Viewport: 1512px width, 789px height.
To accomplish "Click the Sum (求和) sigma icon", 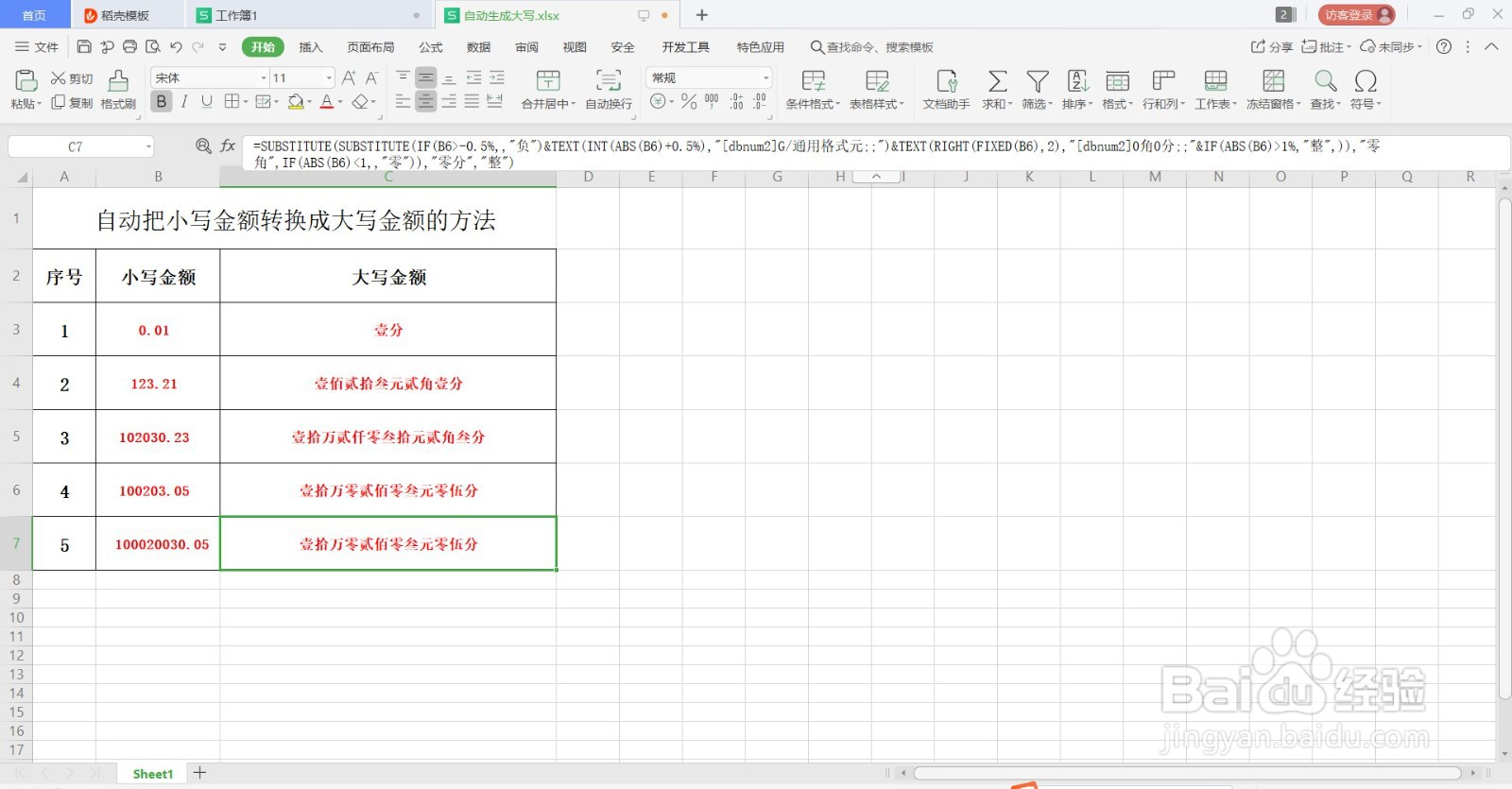I will click(x=997, y=81).
